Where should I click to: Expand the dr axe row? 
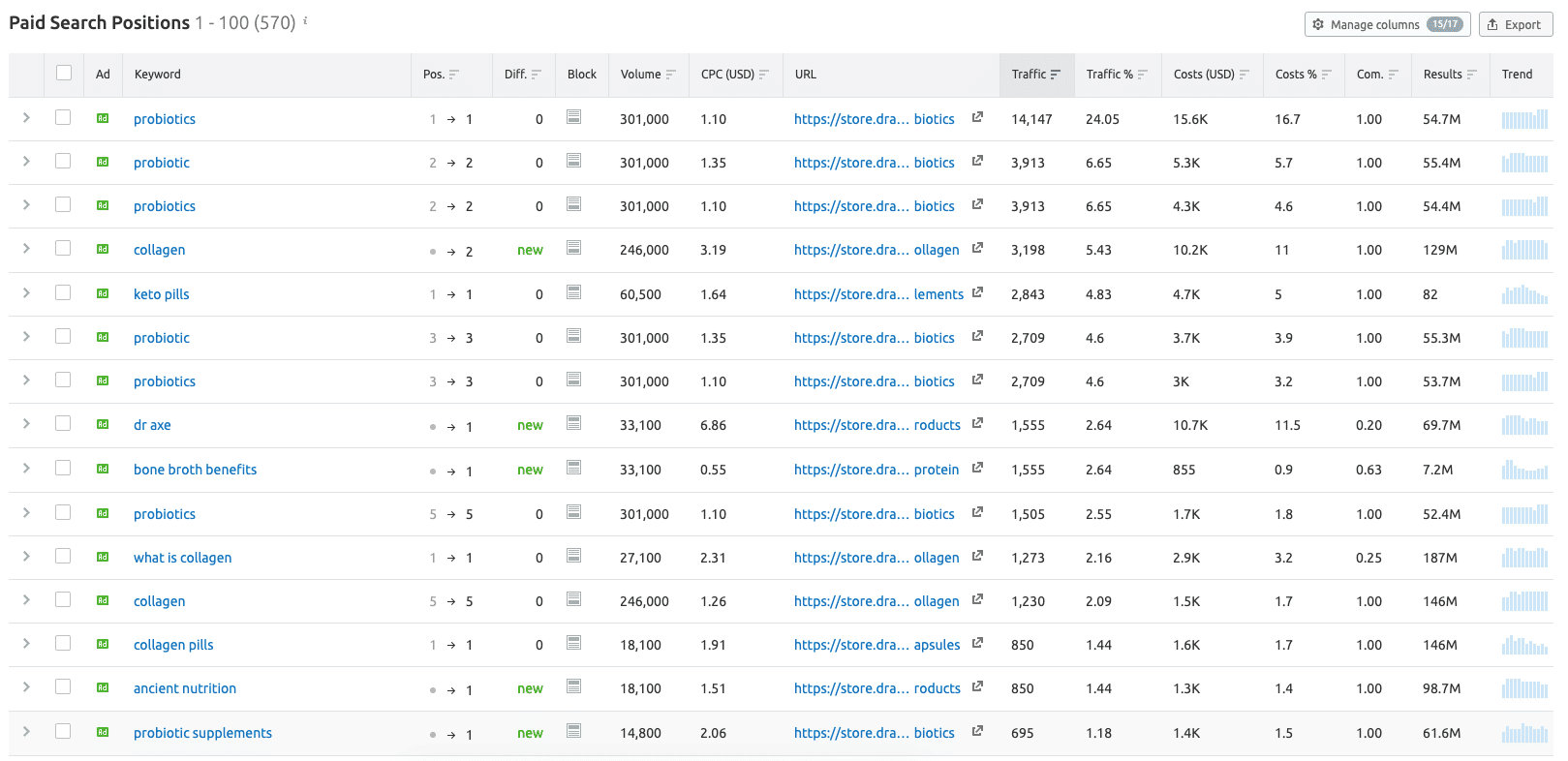point(26,423)
